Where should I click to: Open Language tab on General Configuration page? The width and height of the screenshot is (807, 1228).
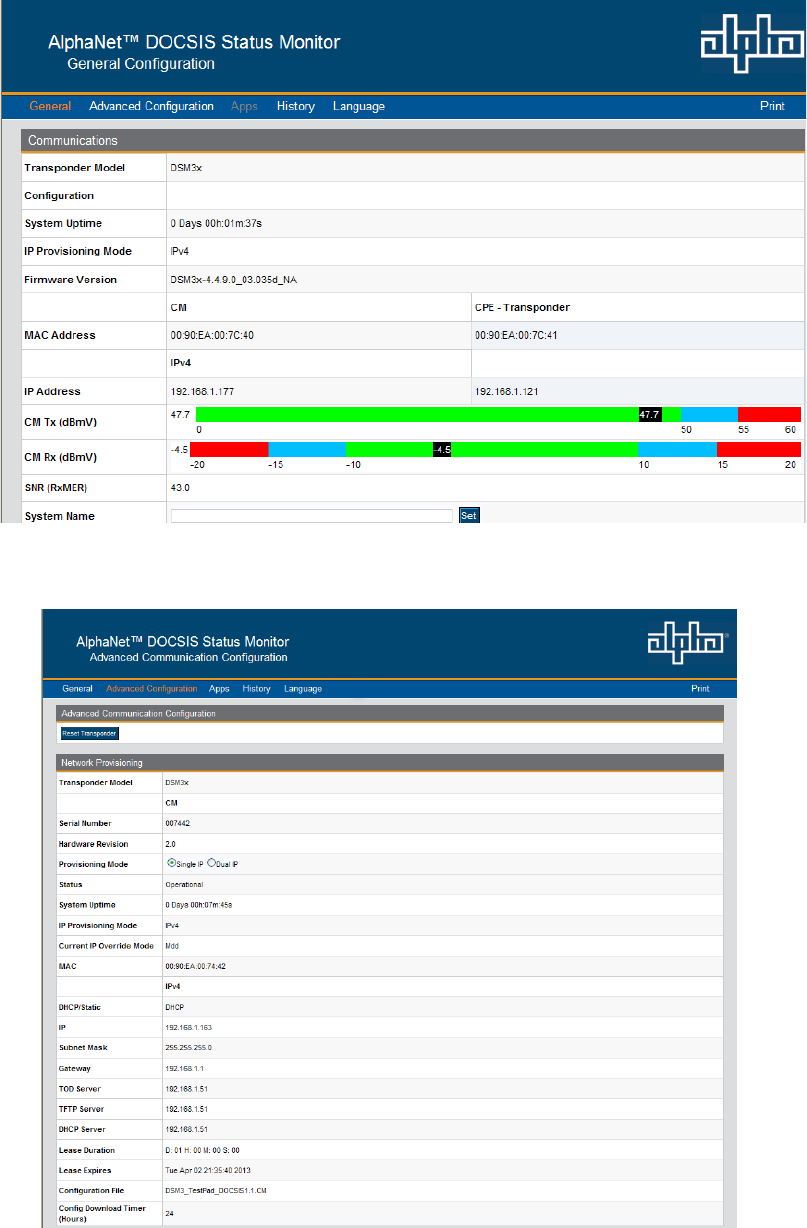coord(359,106)
